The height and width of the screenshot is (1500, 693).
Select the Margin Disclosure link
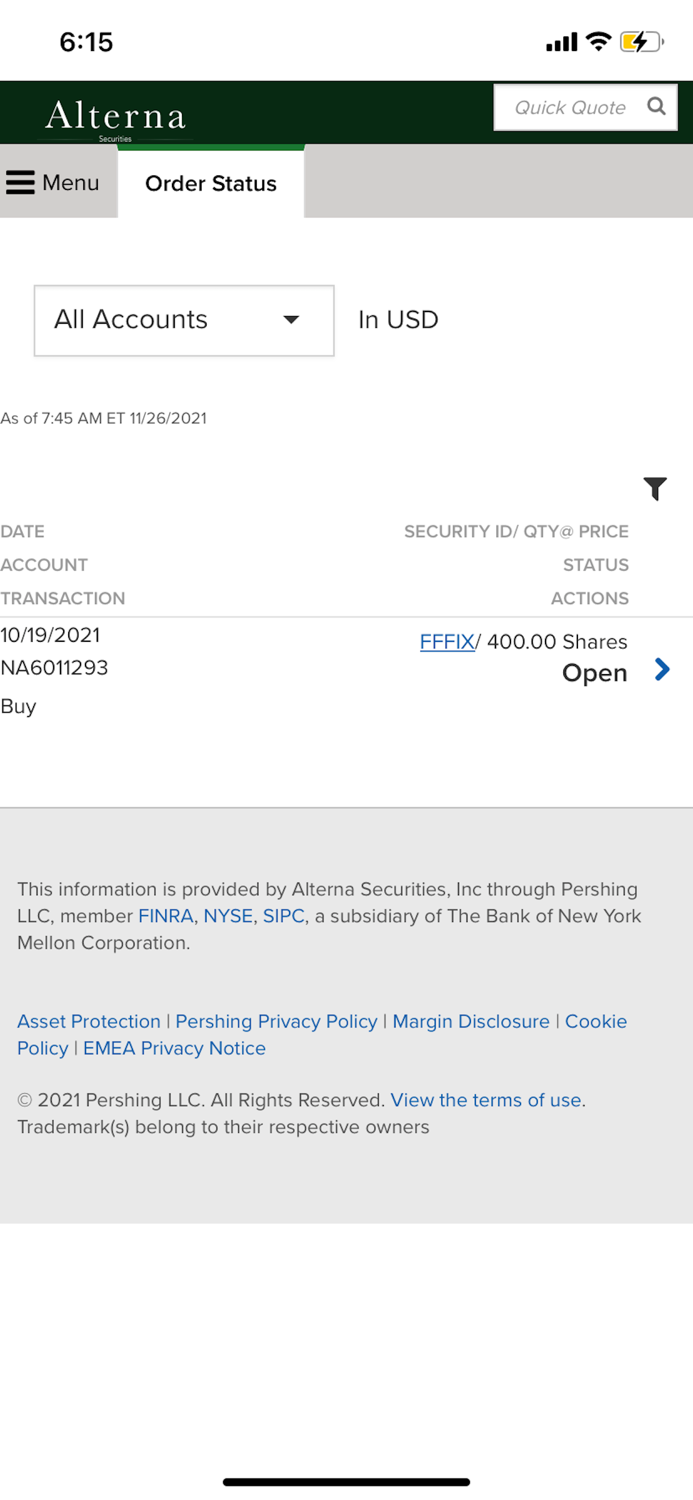(471, 1021)
